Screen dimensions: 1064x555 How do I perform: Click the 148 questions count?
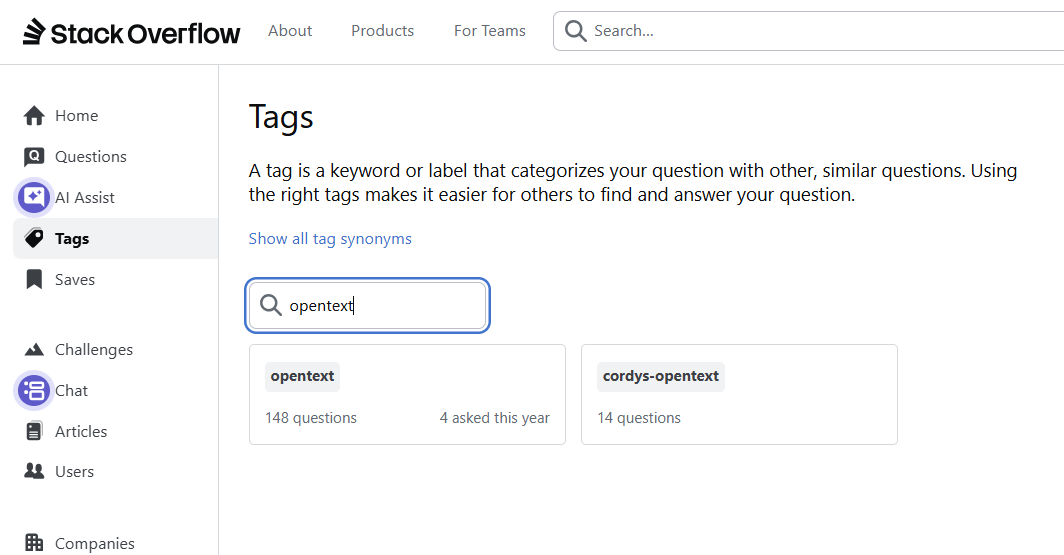[311, 418]
